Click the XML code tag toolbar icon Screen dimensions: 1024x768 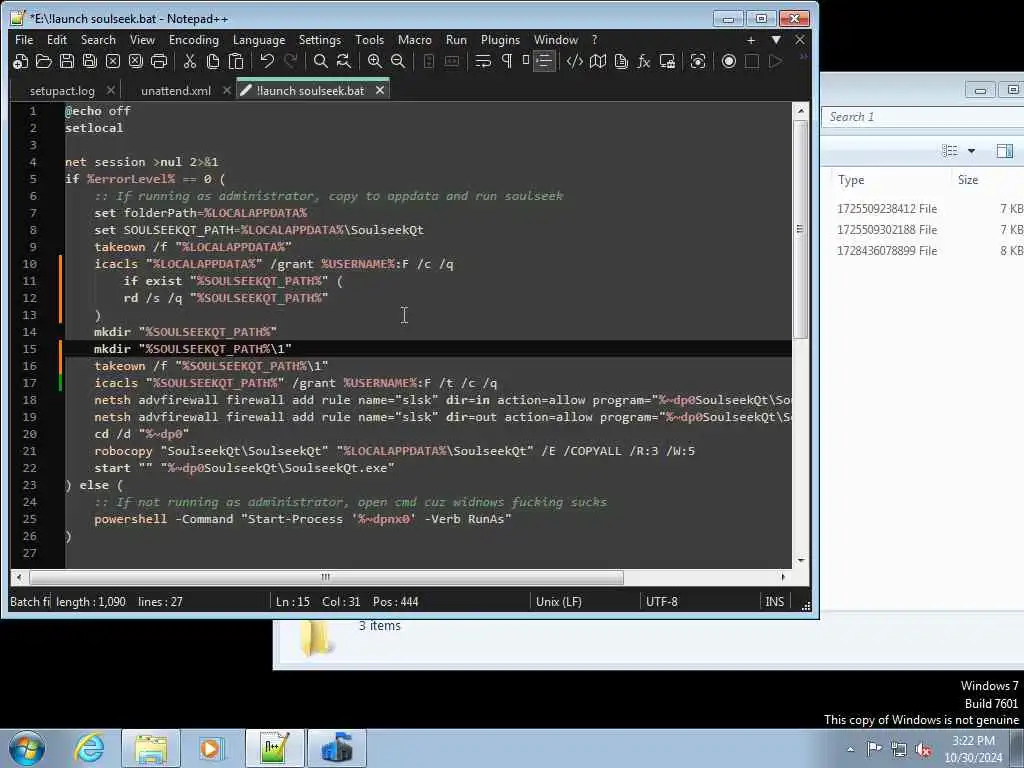[575, 61]
